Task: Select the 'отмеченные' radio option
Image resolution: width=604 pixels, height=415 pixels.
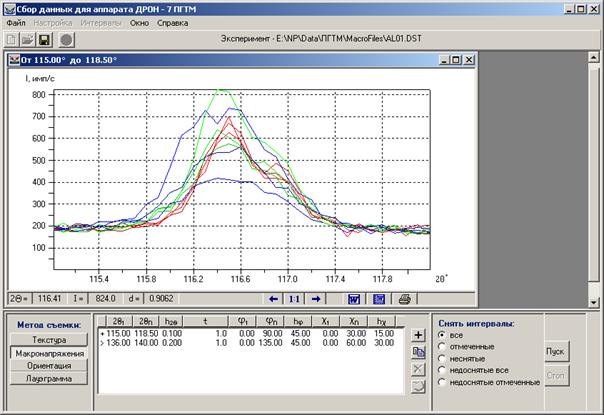Action: click(442, 346)
